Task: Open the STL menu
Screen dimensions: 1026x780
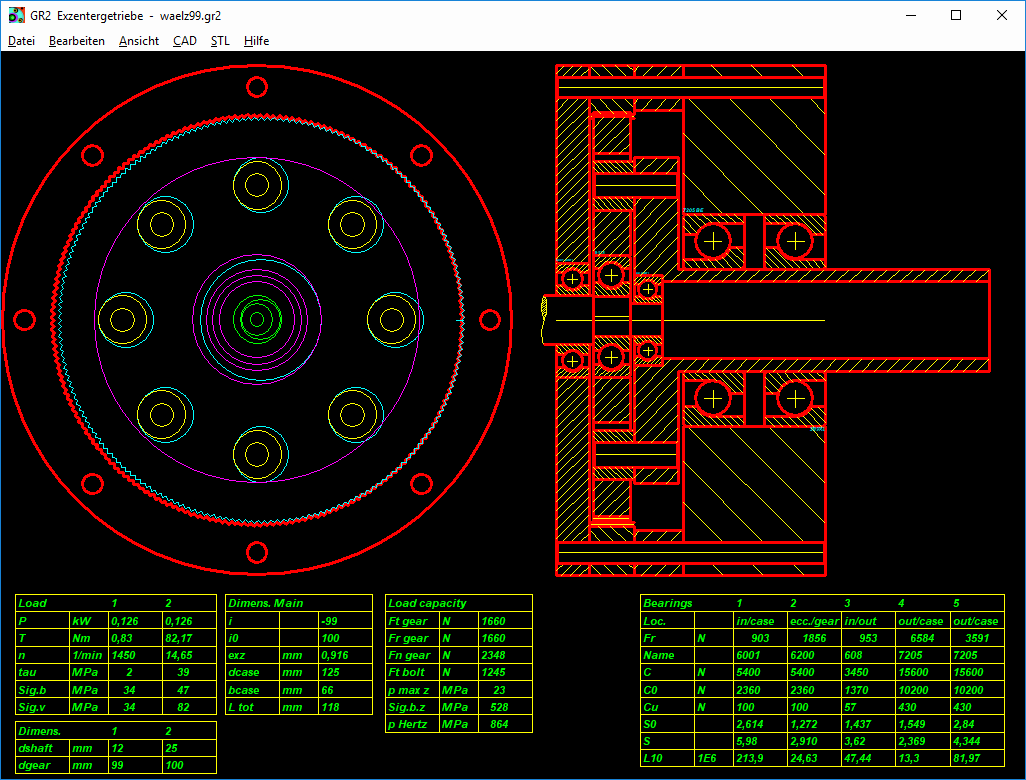Action: (x=220, y=41)
